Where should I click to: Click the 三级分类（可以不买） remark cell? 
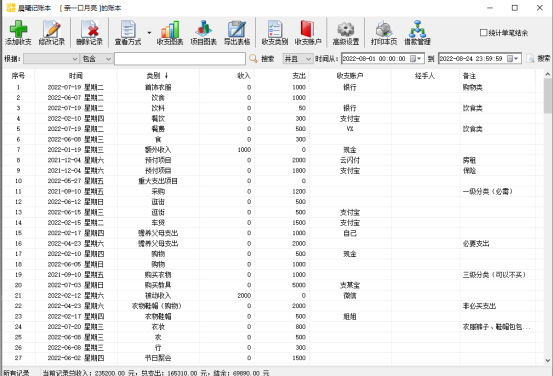pos(494,274)
